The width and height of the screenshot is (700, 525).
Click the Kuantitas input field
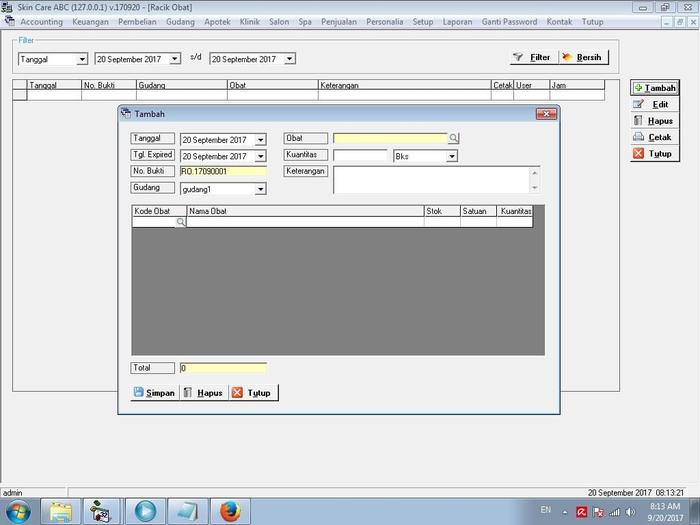point(360,156)
